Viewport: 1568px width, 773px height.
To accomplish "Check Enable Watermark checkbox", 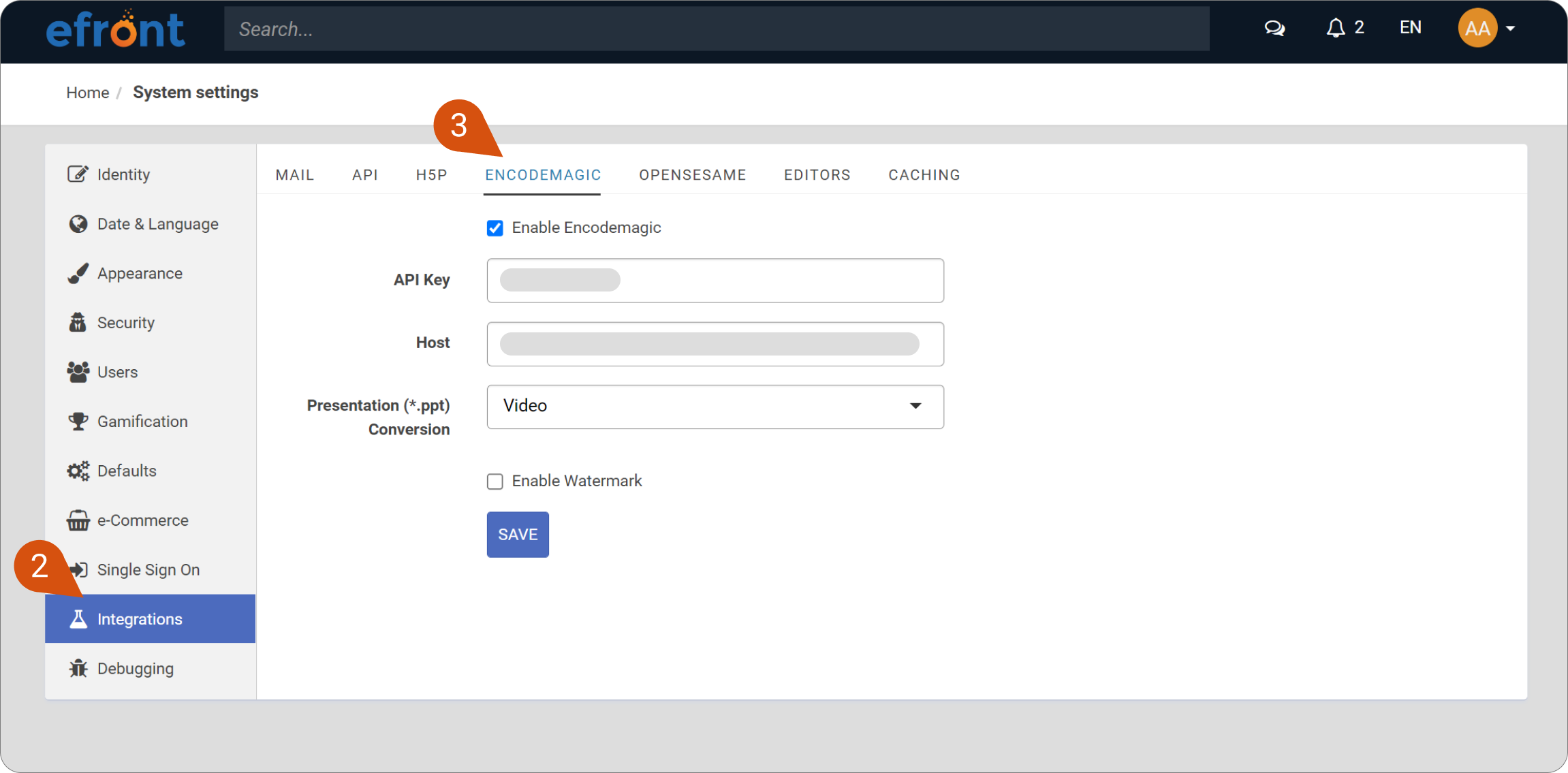I will 495,482.
